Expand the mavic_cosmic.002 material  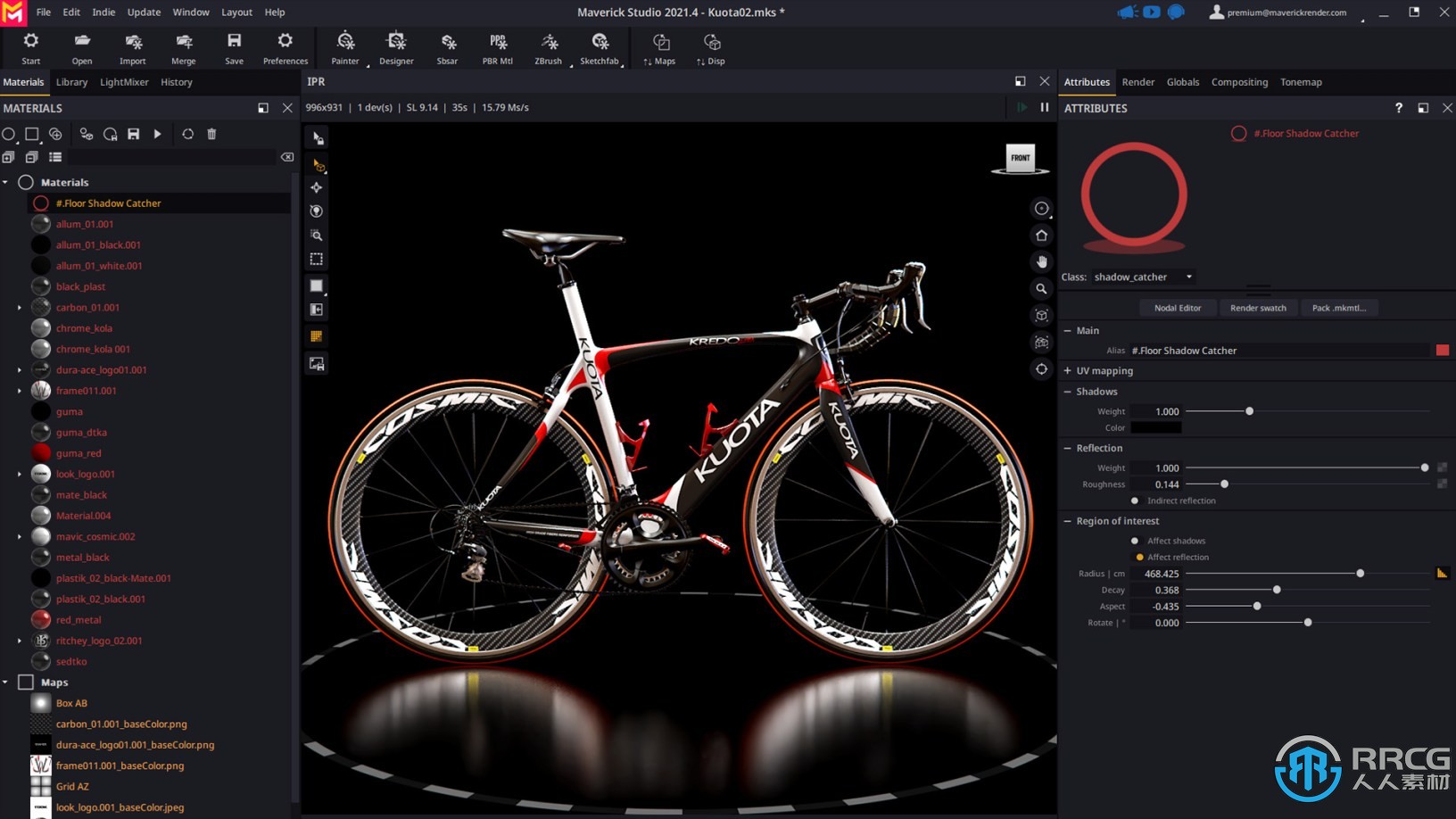[x=20, y=537]
